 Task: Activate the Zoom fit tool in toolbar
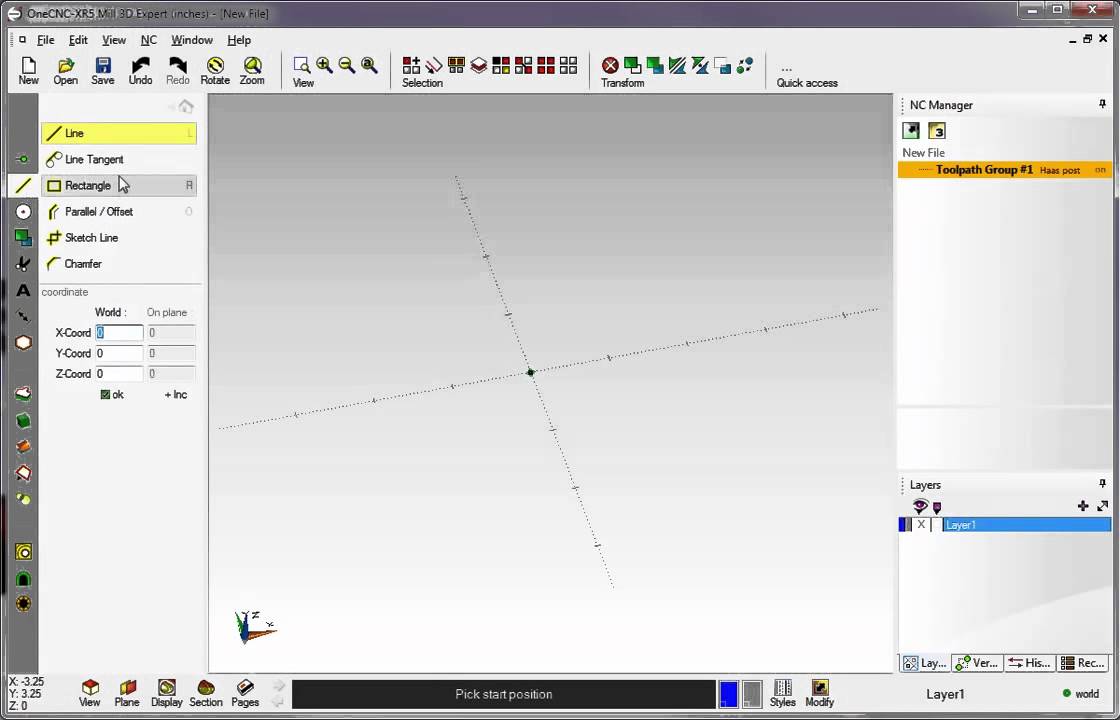click(x=252, y=71)
